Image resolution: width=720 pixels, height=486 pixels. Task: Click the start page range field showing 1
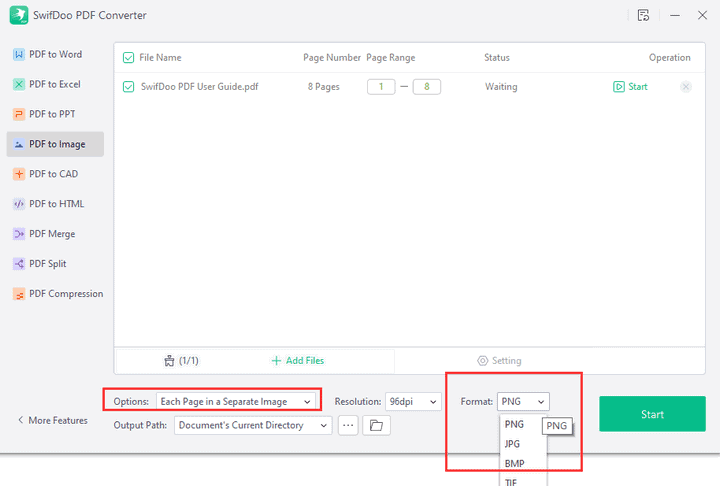point(381,87)
